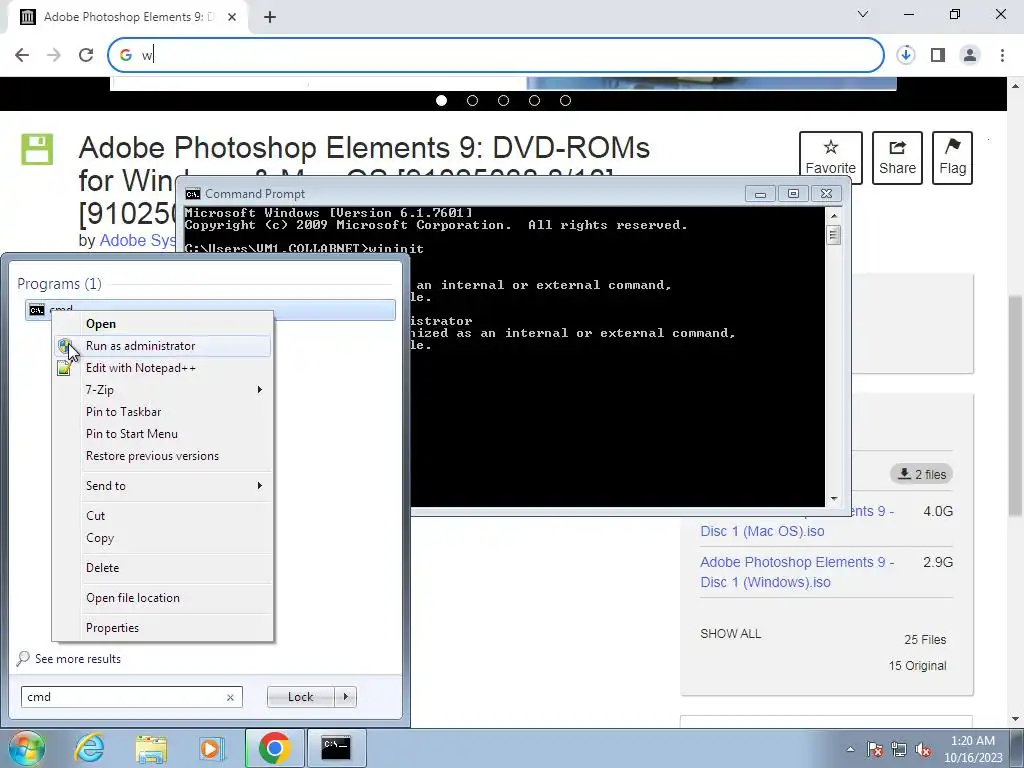Click Chrome's forward navigation arrow

click(54, 55)
